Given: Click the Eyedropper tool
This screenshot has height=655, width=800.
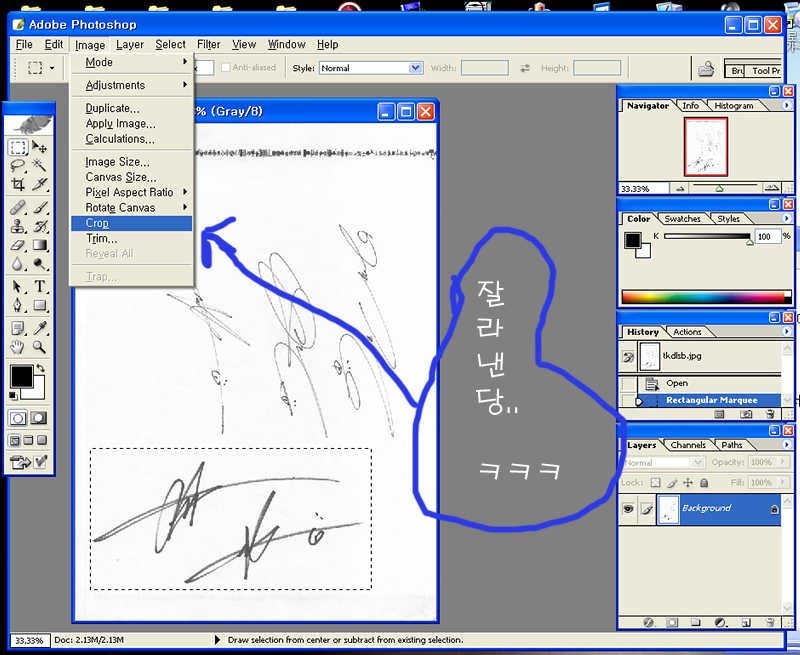Looking at the screenshot, I should point(40,327).
